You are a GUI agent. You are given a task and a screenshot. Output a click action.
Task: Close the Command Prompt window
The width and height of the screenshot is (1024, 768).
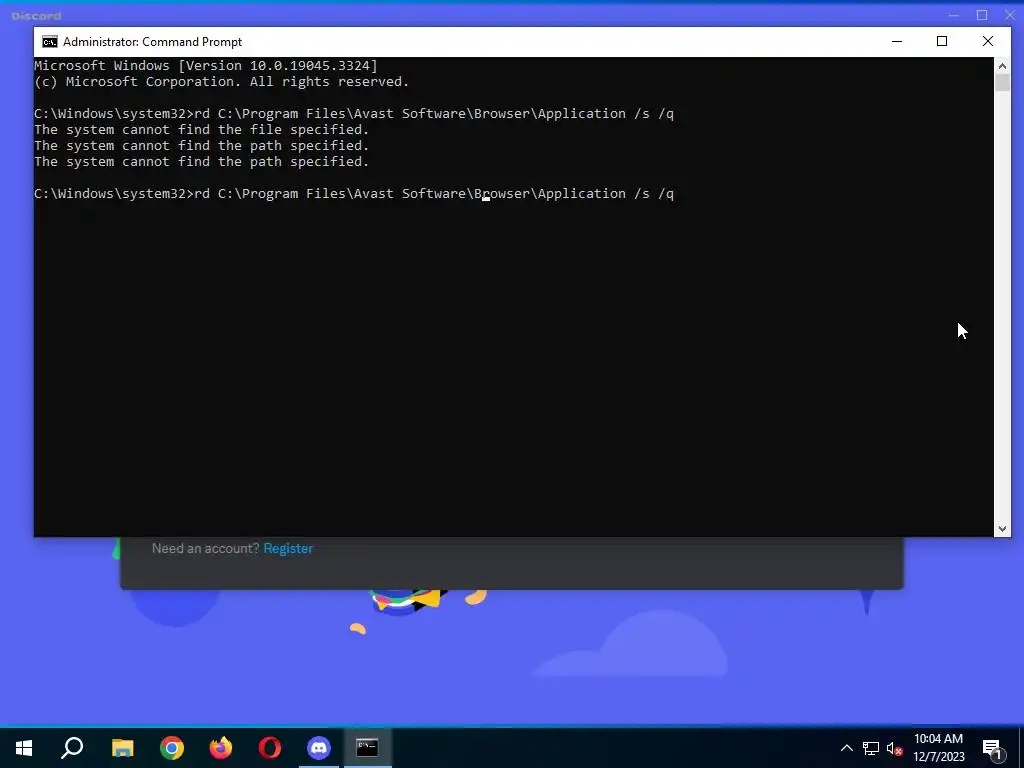(988, 41)
